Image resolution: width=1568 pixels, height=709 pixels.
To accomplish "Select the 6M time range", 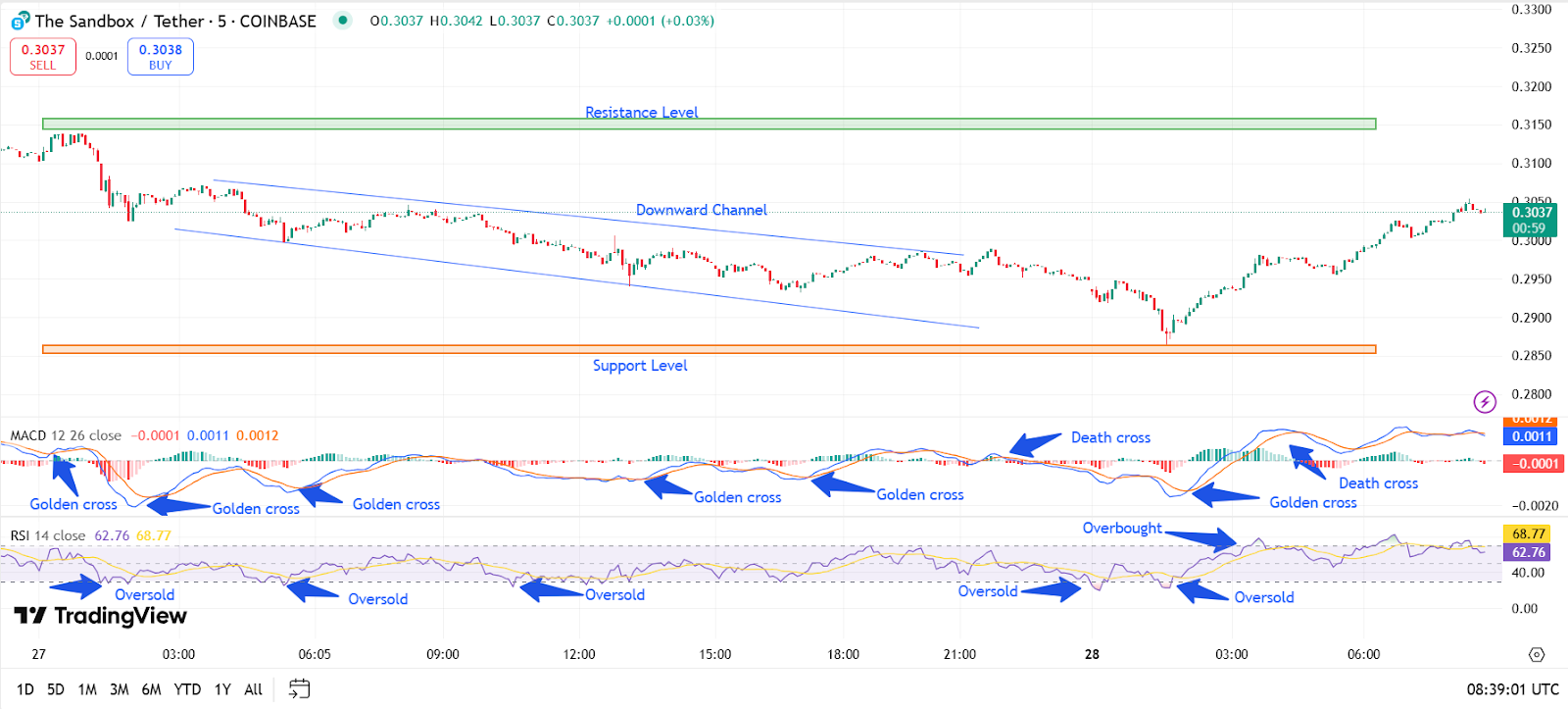I will pyautogui.click(x=152, y=689).
